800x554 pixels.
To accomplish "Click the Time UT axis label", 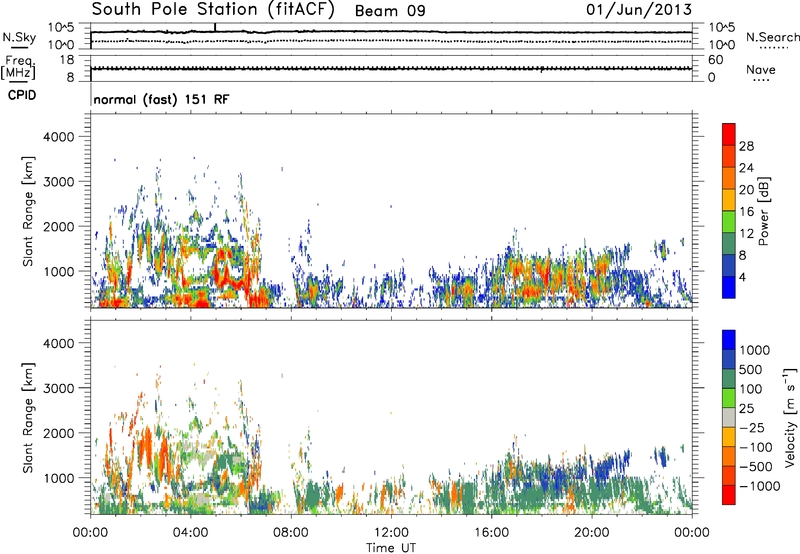I will tap(391, 547).
